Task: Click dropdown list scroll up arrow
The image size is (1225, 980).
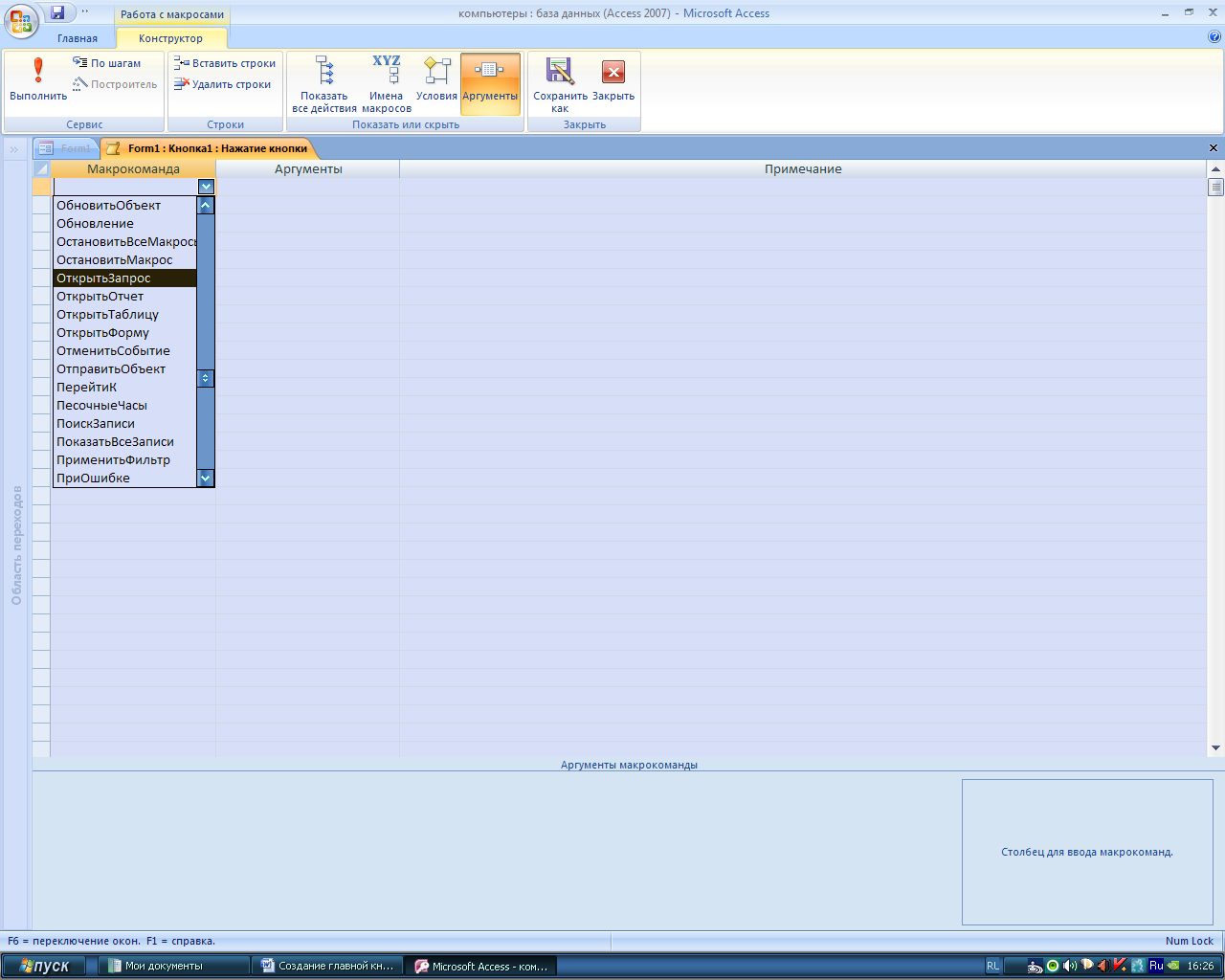Action: pos(205,205)
